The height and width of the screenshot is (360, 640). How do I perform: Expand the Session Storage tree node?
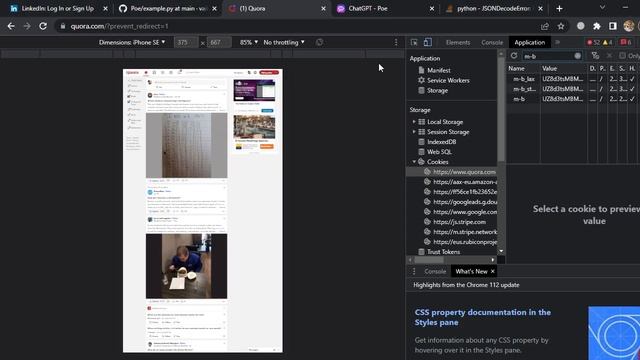(x=414, y=132)
